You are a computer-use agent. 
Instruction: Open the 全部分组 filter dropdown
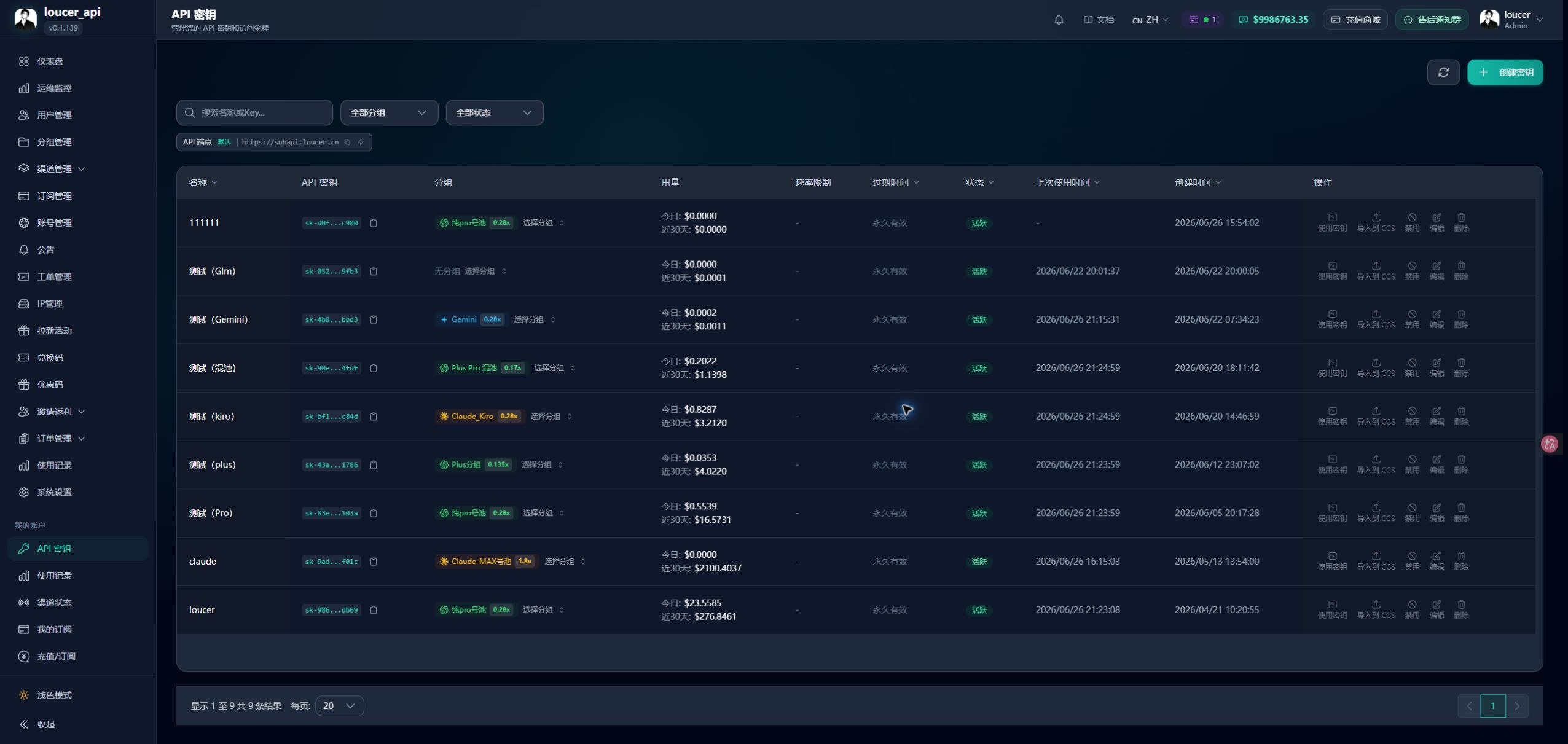(389, 112)
